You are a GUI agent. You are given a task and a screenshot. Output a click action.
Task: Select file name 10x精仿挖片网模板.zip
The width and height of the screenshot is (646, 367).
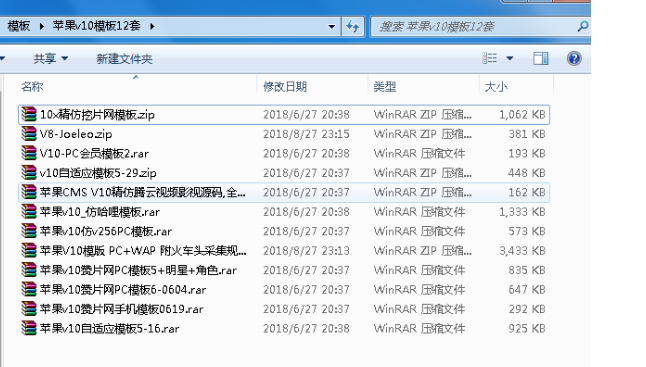tap(97, 115)
